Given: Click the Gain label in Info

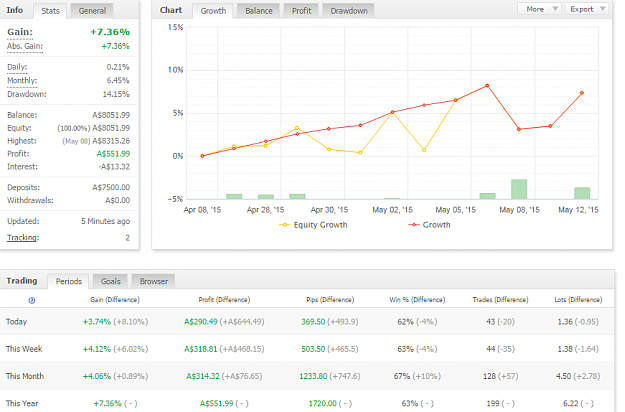Looking at the screenshot, I should coord(20,32).
